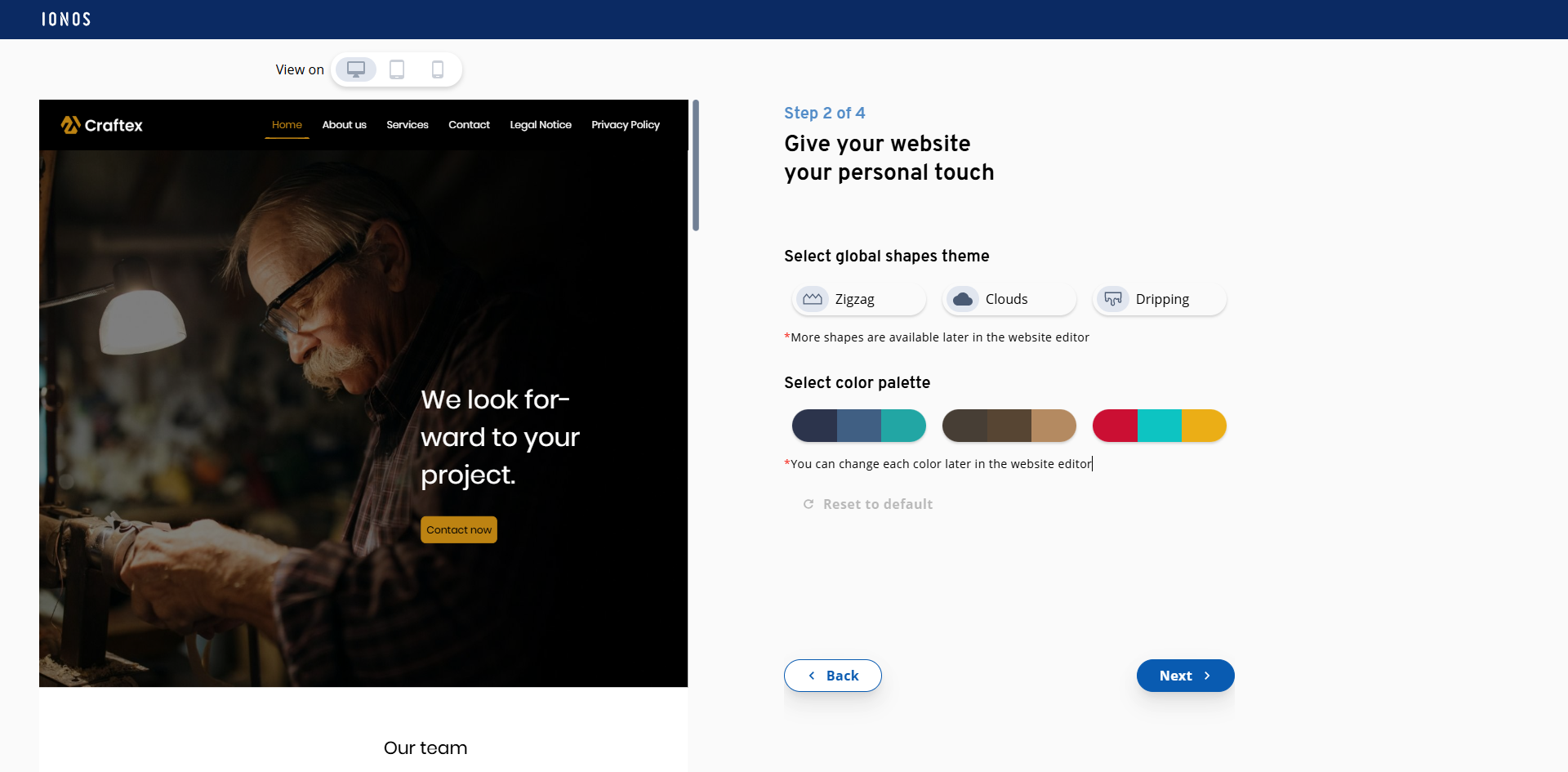Select the Dripping shapes theme
The height and width of the screenshot is (772, 1568).
pos(1159,299)
